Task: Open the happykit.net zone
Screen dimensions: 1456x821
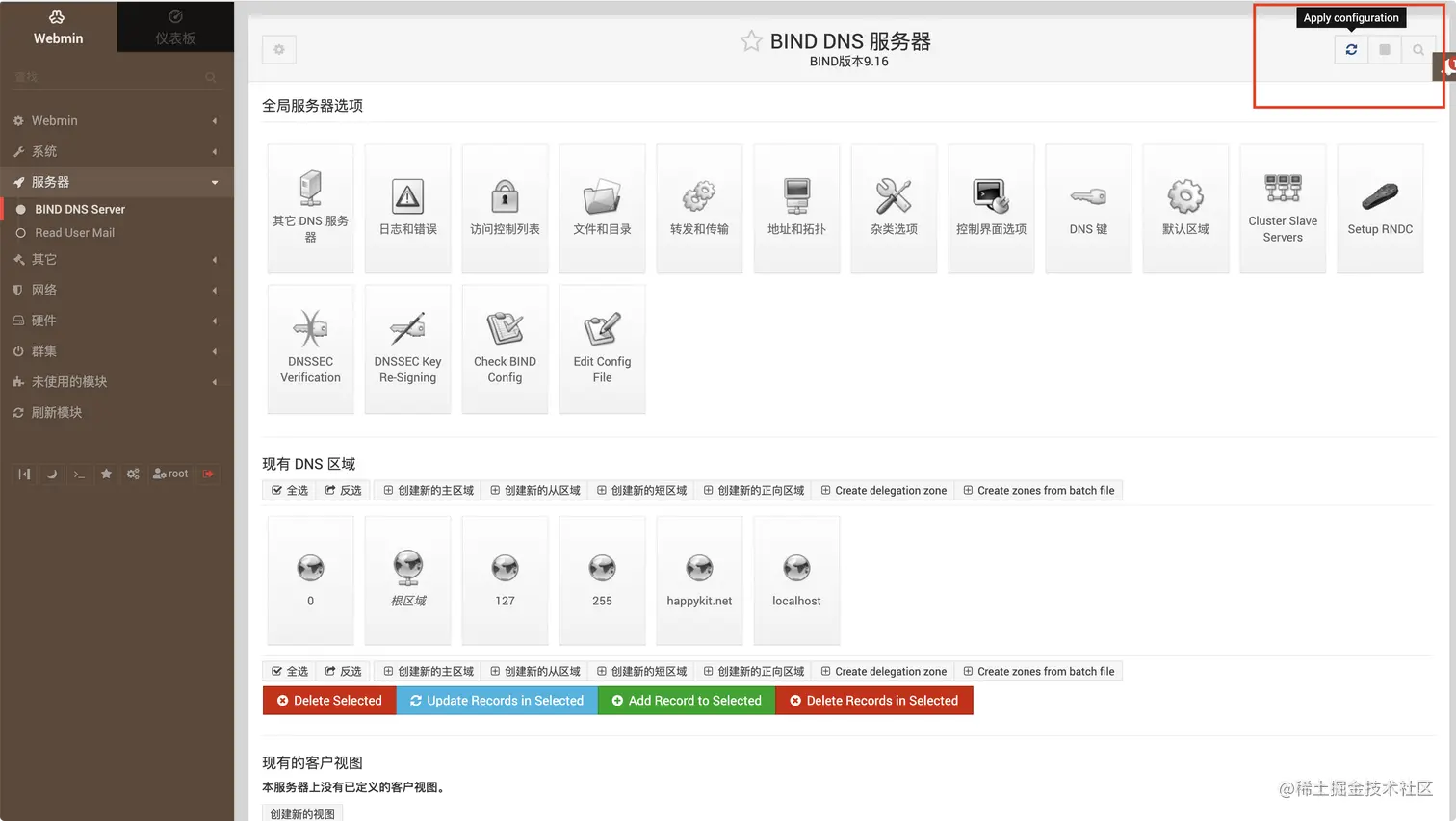Action: tap(699, 579)
